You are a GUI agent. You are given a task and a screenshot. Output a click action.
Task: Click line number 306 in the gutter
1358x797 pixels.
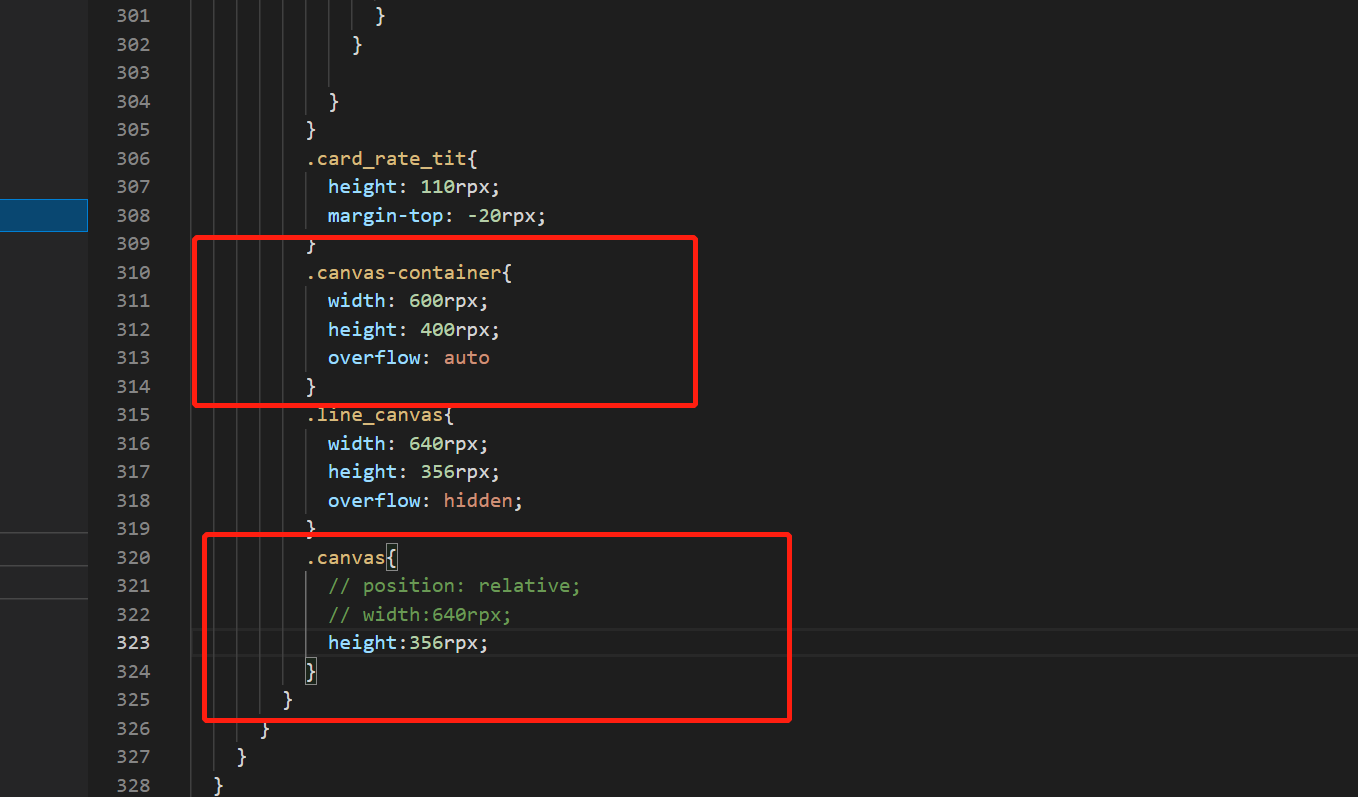pyautogui.click(x=133, y=158)
